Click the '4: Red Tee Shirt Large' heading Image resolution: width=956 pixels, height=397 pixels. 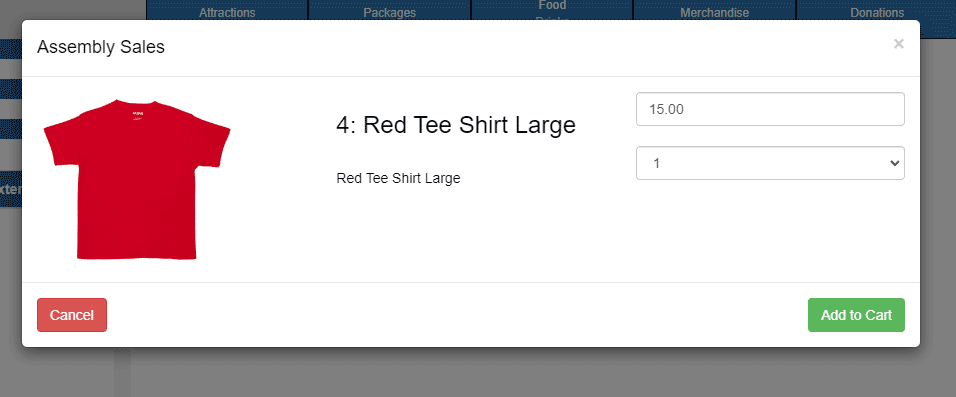(x=456, y=125)
